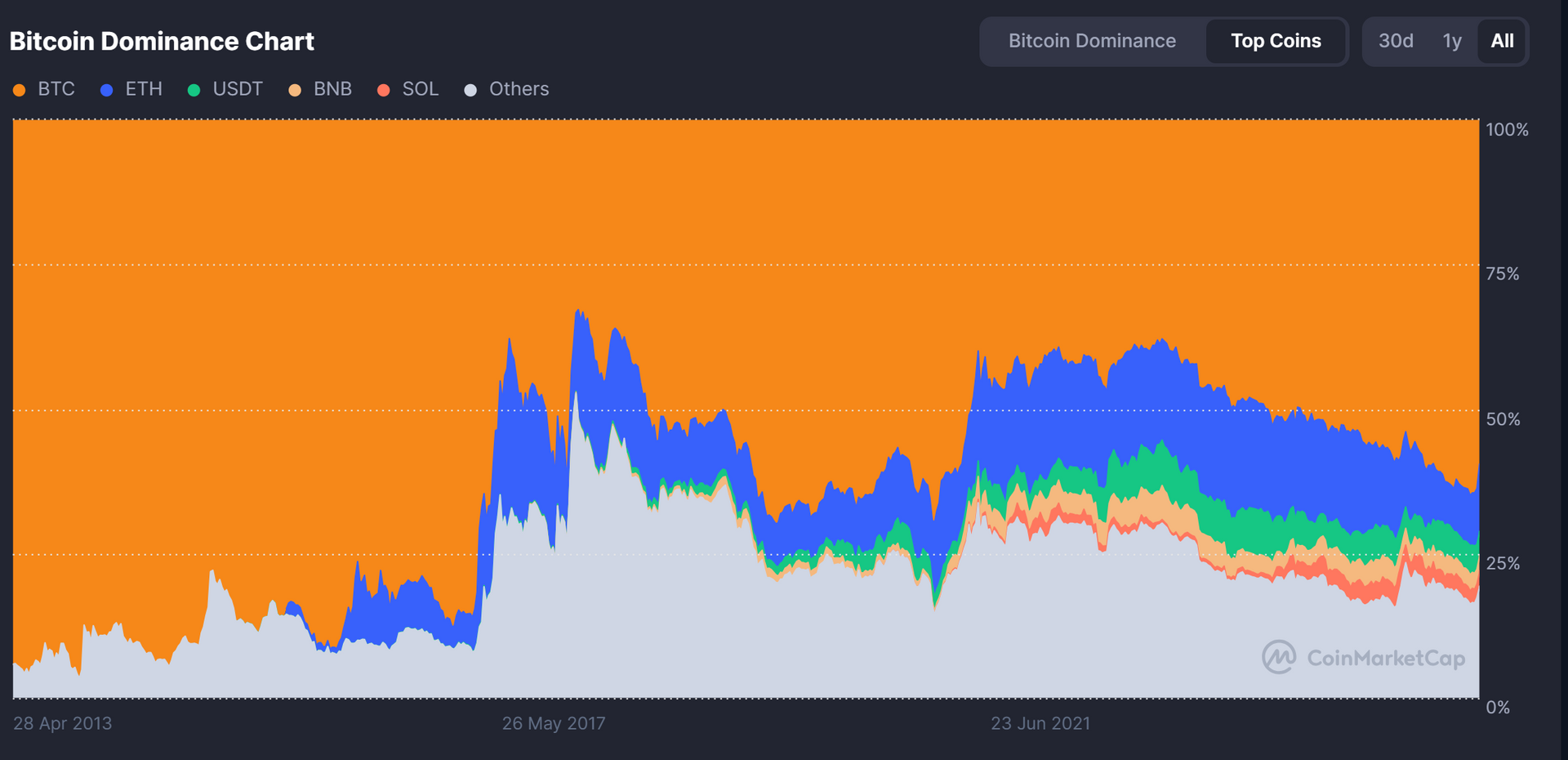Select the Top Coins tab

[1276, 41]
